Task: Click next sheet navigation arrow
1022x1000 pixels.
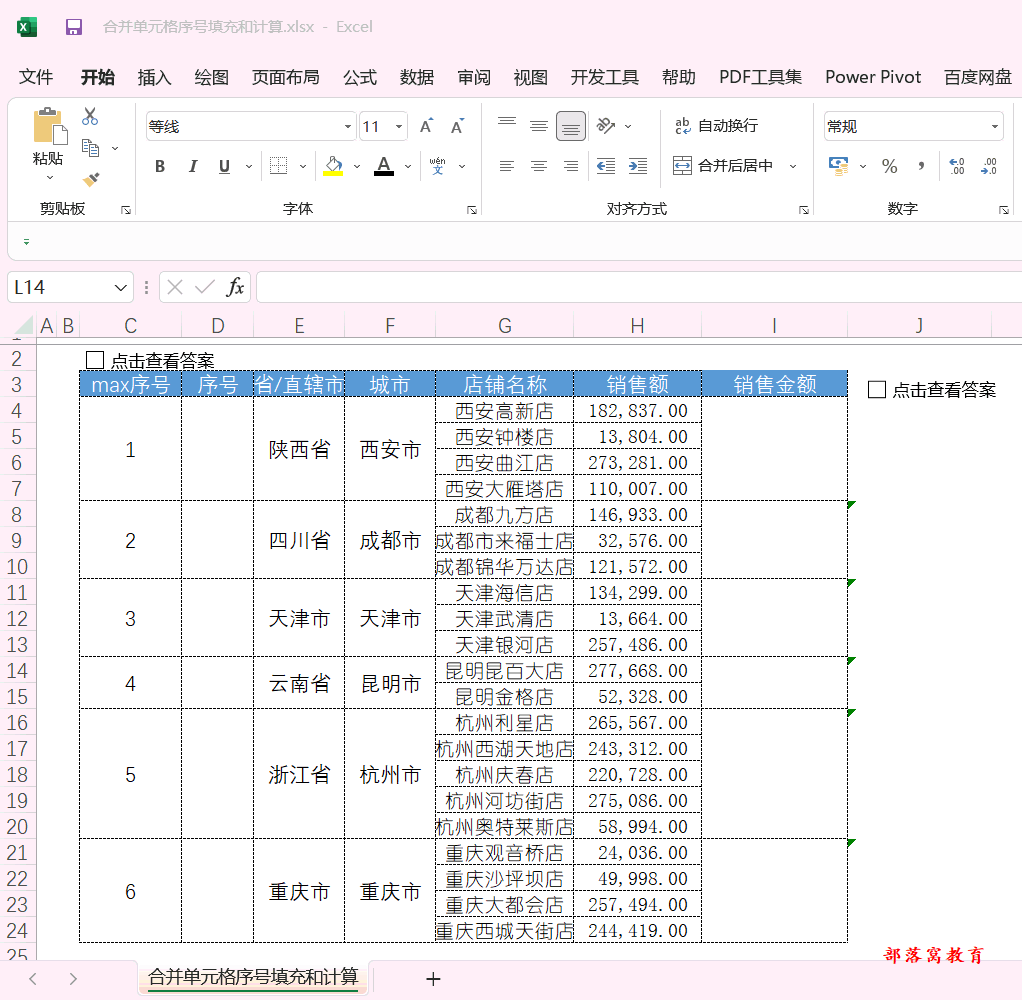Action: (73, 978)
